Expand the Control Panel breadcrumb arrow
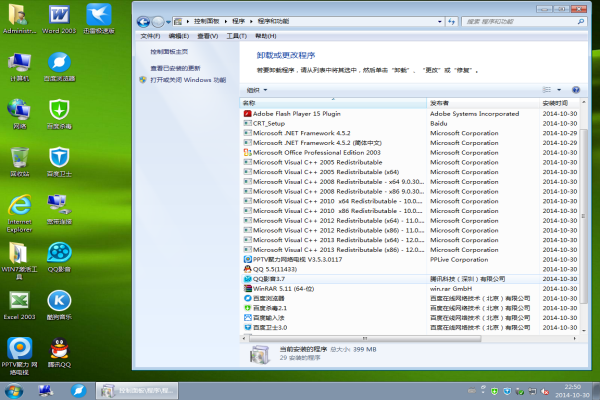The image size is (600, 400). coord(226,21)
